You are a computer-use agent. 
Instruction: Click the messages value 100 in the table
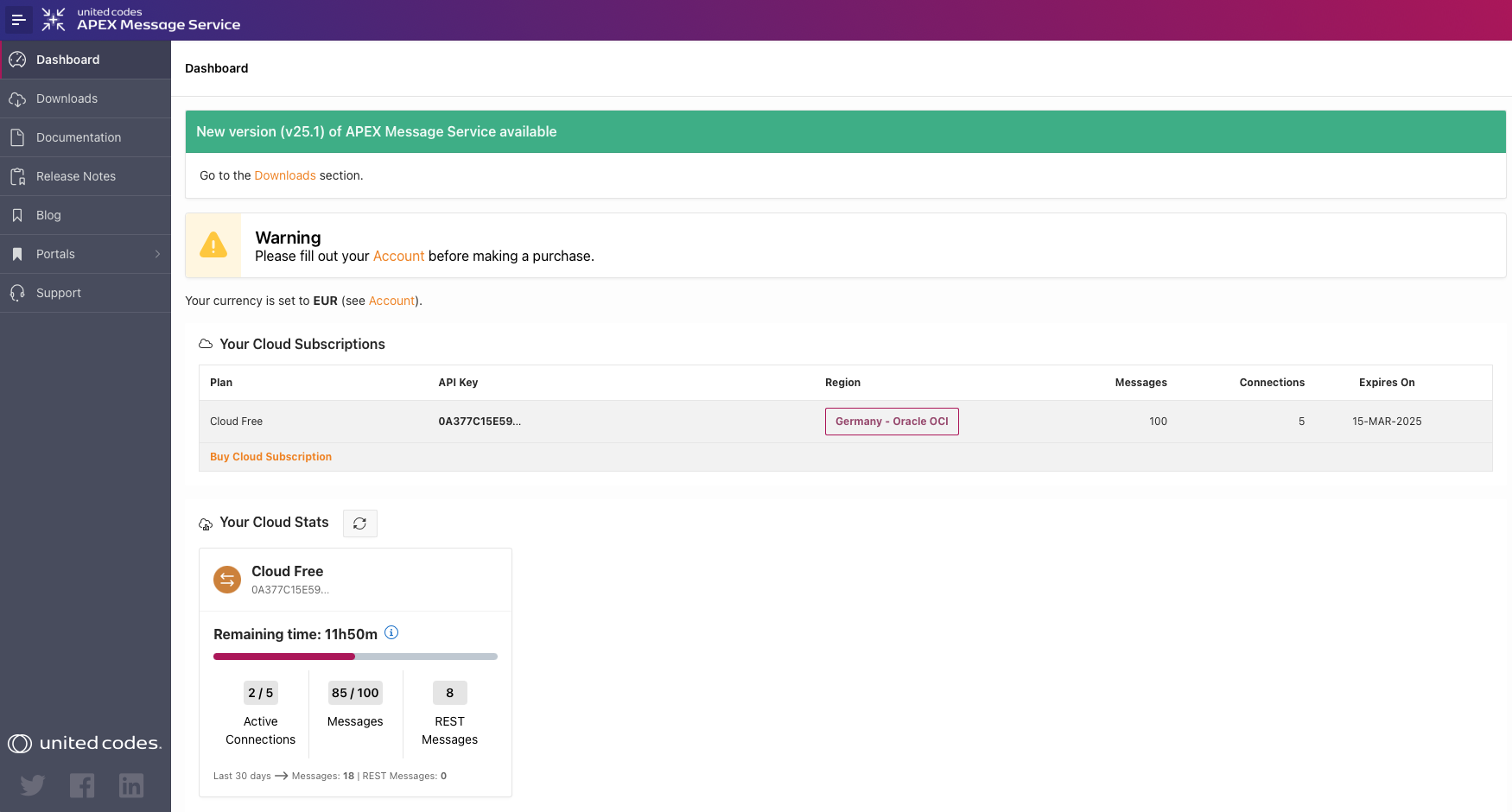pyautogui.click(x=1158, y=422)
